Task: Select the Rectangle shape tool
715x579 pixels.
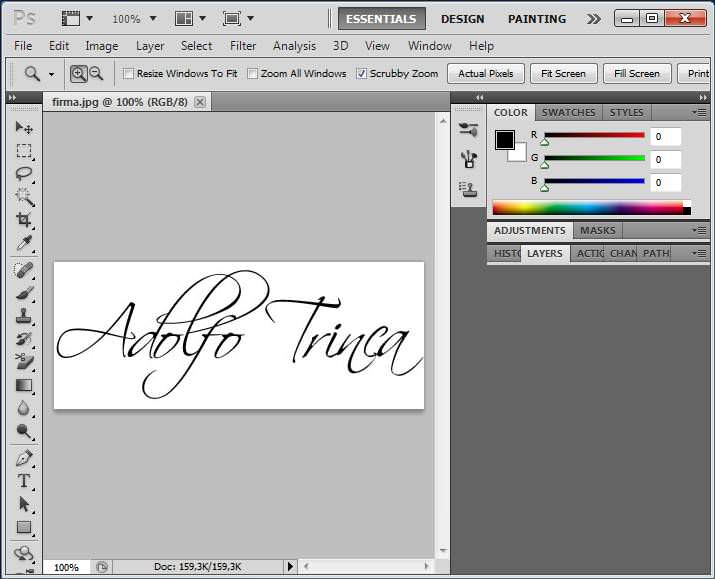Action: click(24, 528)
